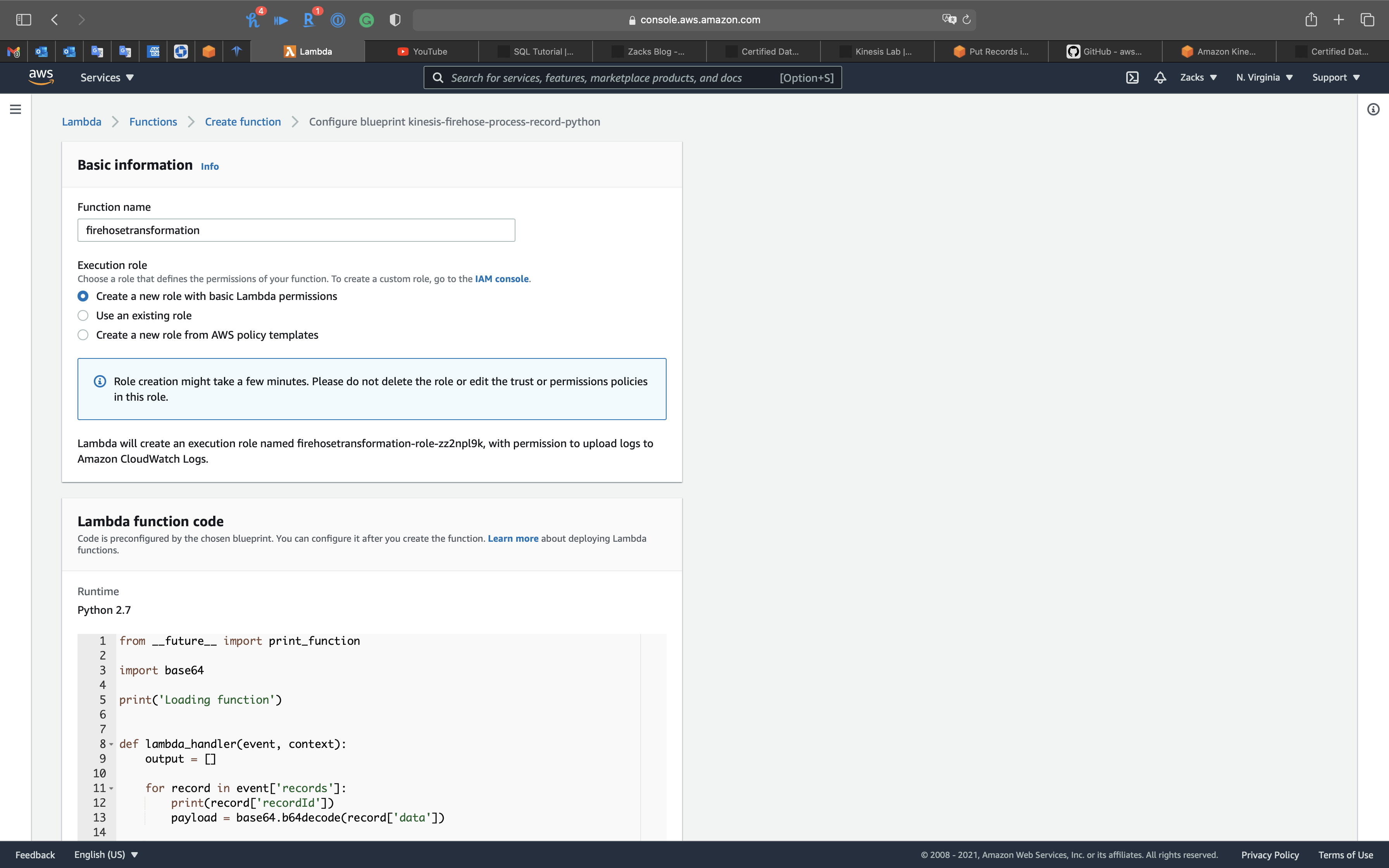Select Create new role from AWS policy templates
Image resolution: width=1389 pixels, height=868 pixels.
(x=83, y=335)
